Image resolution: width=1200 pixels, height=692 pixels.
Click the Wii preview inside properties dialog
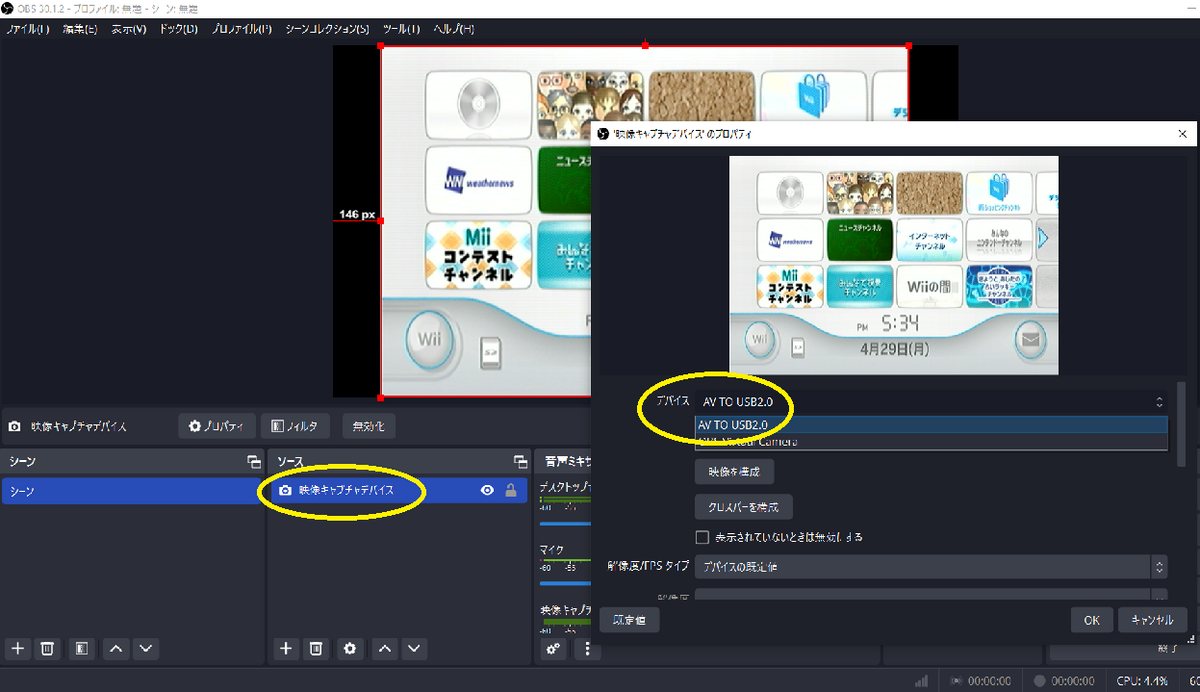(x=894, y=265)
